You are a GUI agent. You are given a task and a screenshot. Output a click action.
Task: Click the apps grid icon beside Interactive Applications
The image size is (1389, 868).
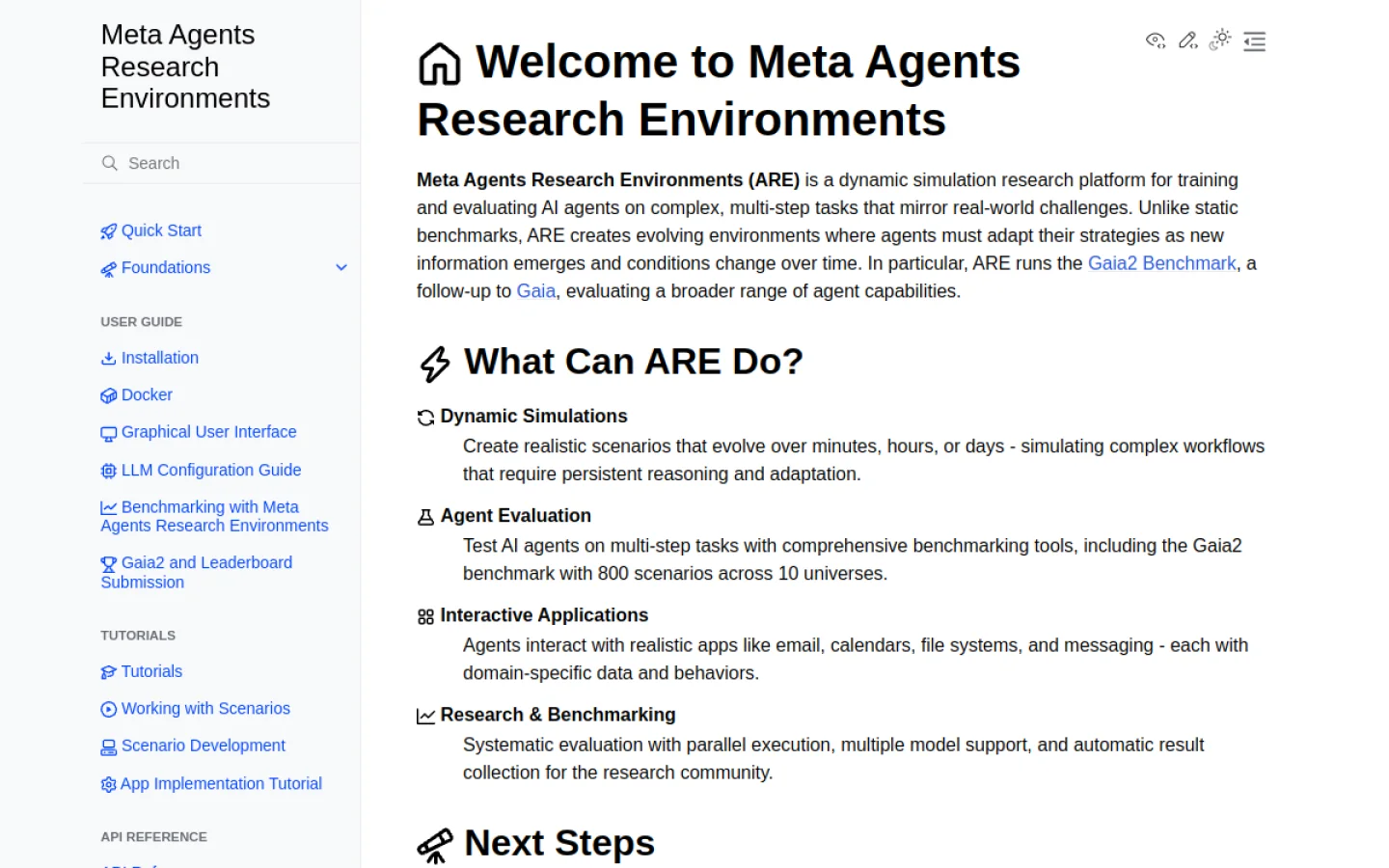(425, 616)
